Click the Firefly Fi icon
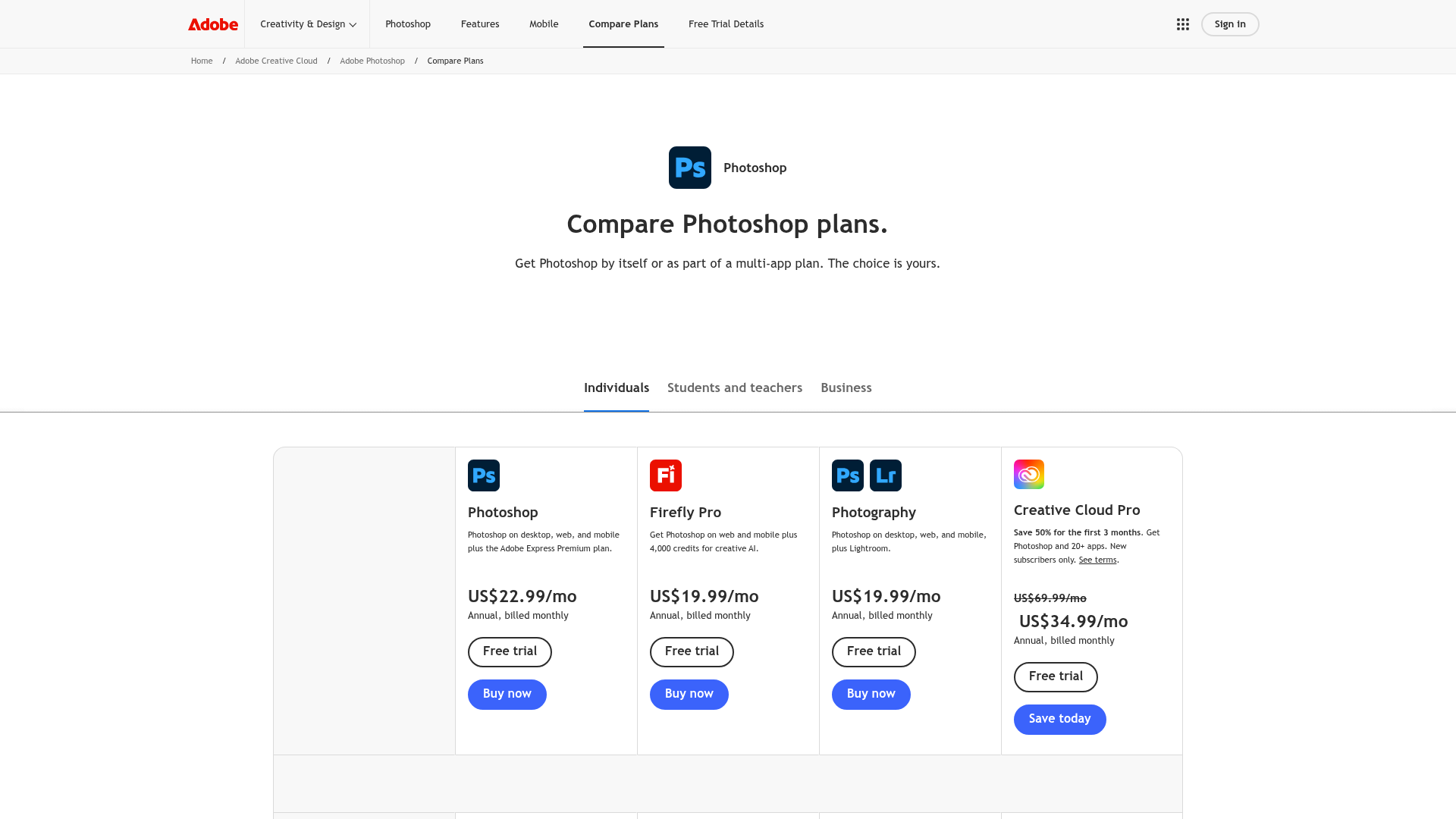The image size is (1456, 819). [x=666, y=475]
